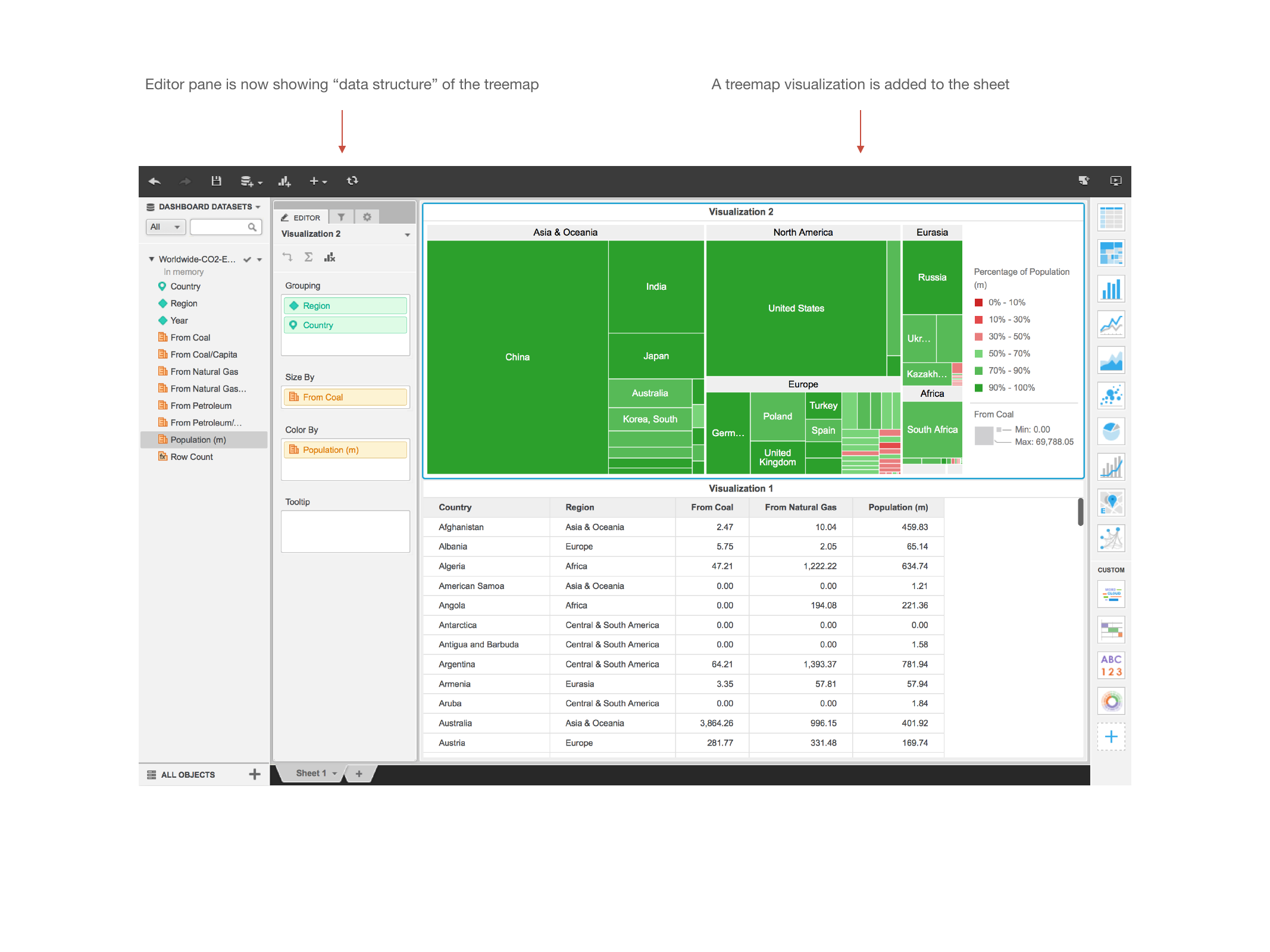Select the Row Count metric
Screen dimensions: 1270x952
tap(191, 457)
